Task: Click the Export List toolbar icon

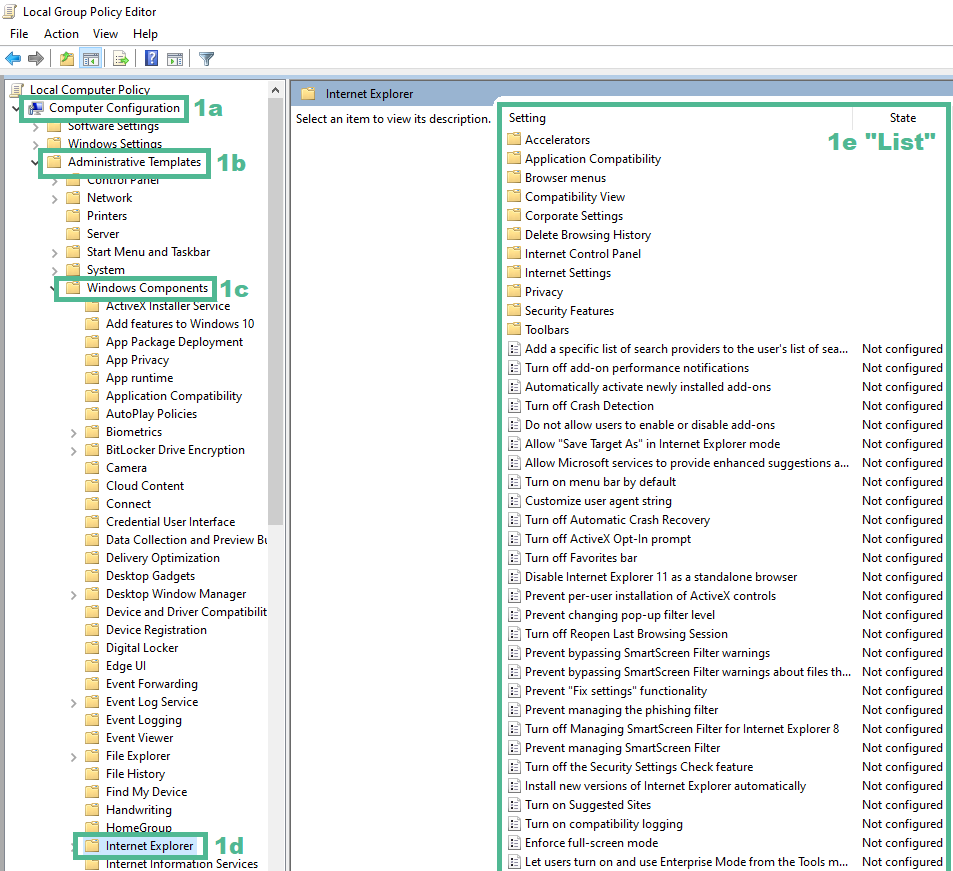Action: pyautogui.click(x=120, y=59)
